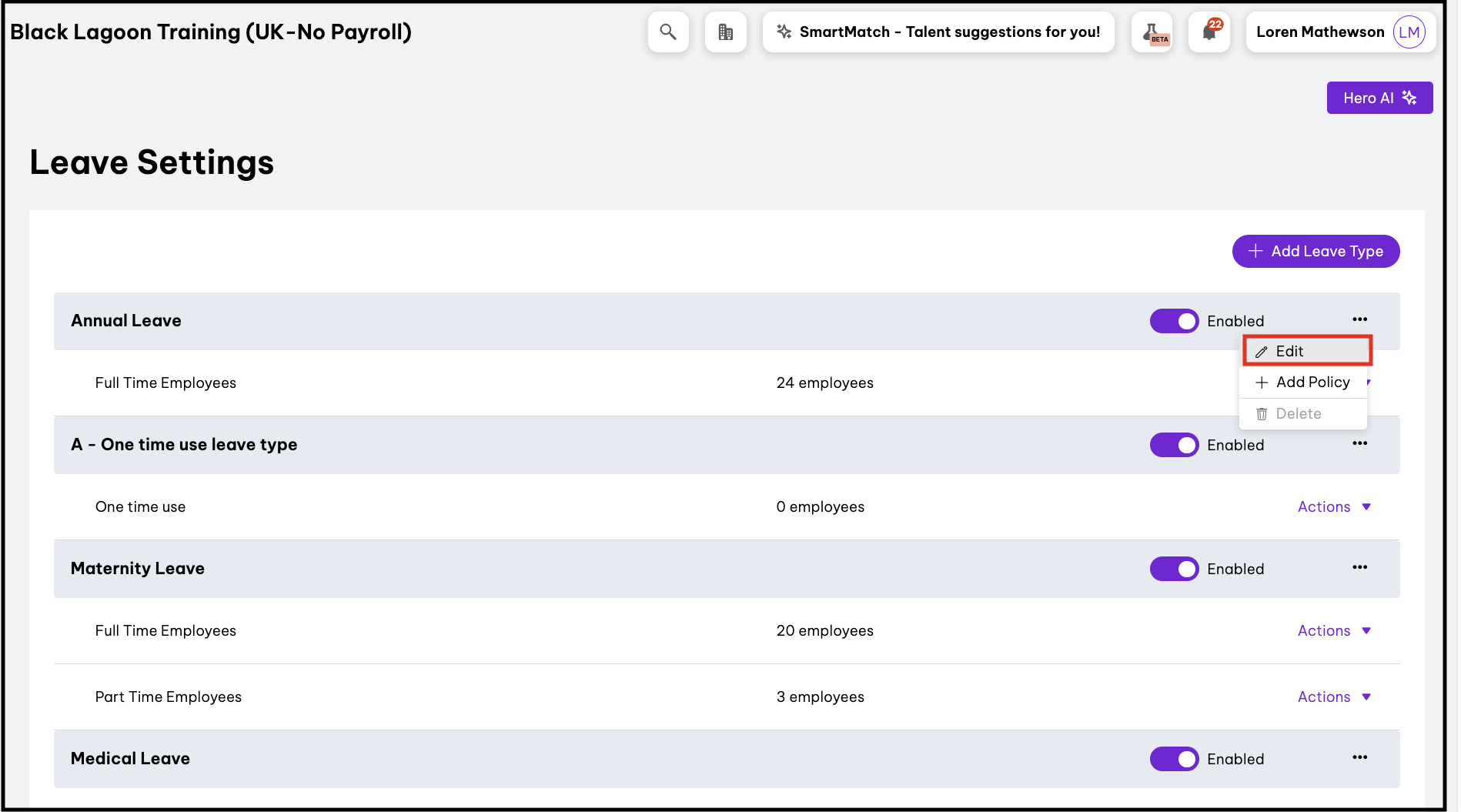Click the Add Leave Type button
This screenshot has width=1461, height=812.
click(1316, 251)
